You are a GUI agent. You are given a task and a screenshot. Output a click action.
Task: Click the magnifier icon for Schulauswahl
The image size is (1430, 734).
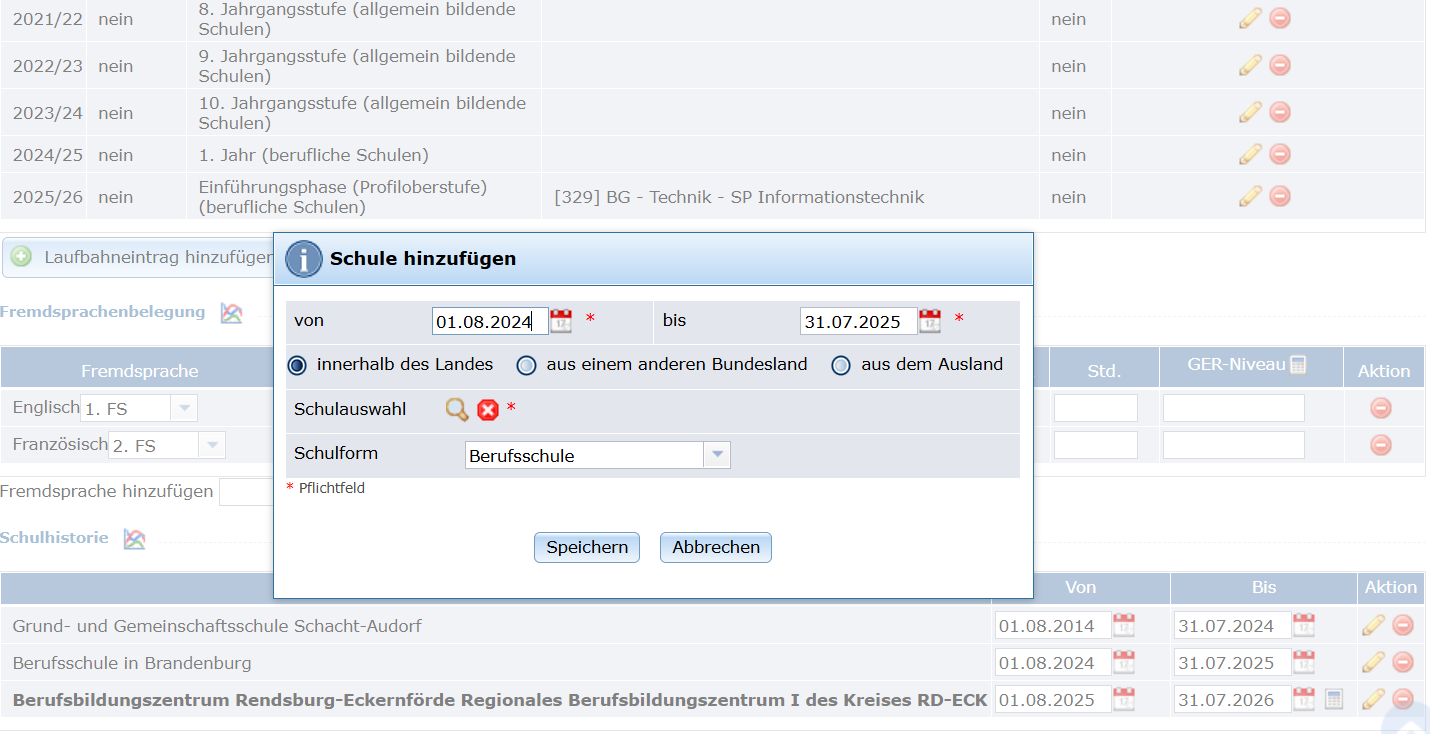coord(457,409)
